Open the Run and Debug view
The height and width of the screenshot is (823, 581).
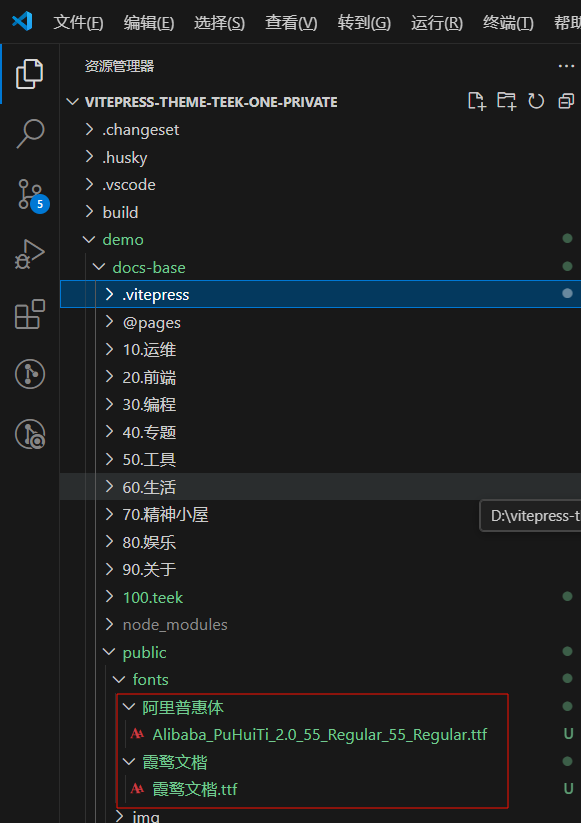[29, 255]
